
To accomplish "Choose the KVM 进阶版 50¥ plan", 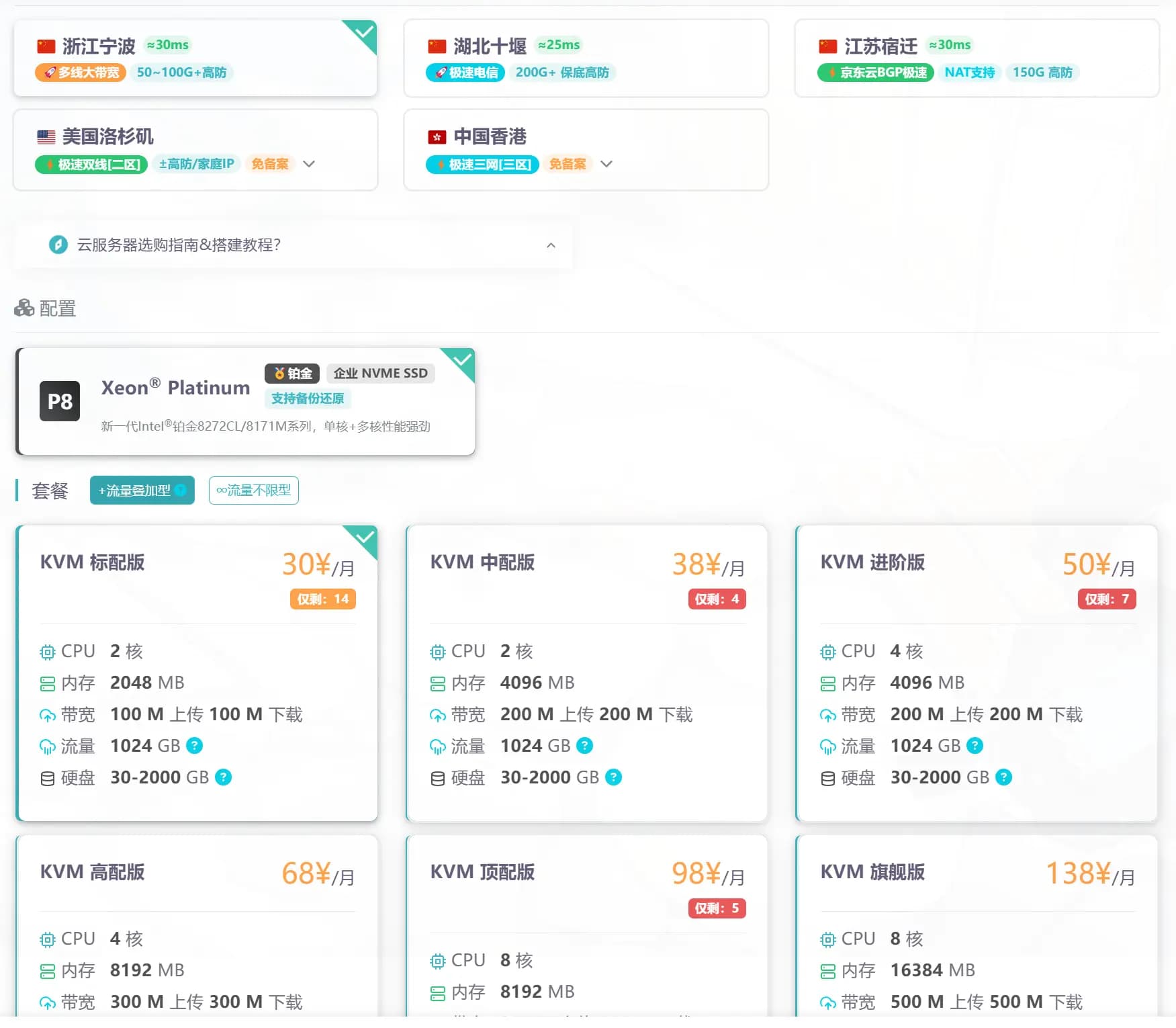I will point(976,672).
